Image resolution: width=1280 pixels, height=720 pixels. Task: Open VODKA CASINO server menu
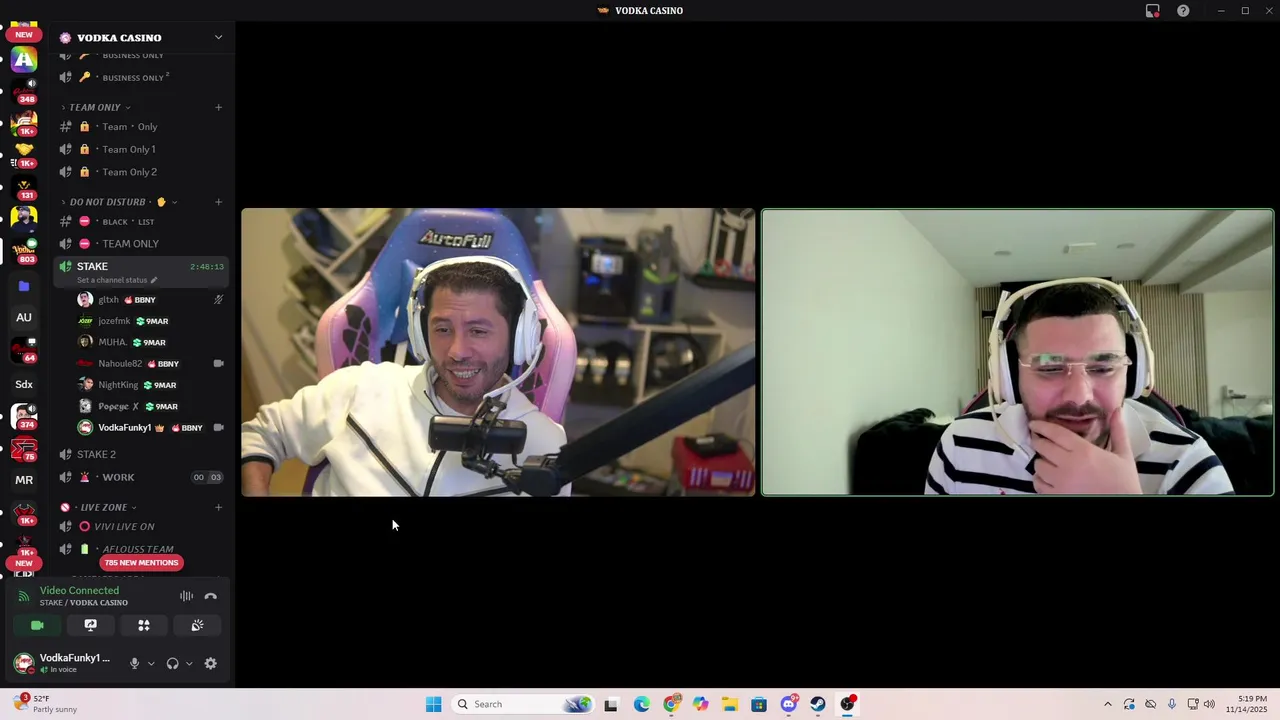tap(141, 37)
